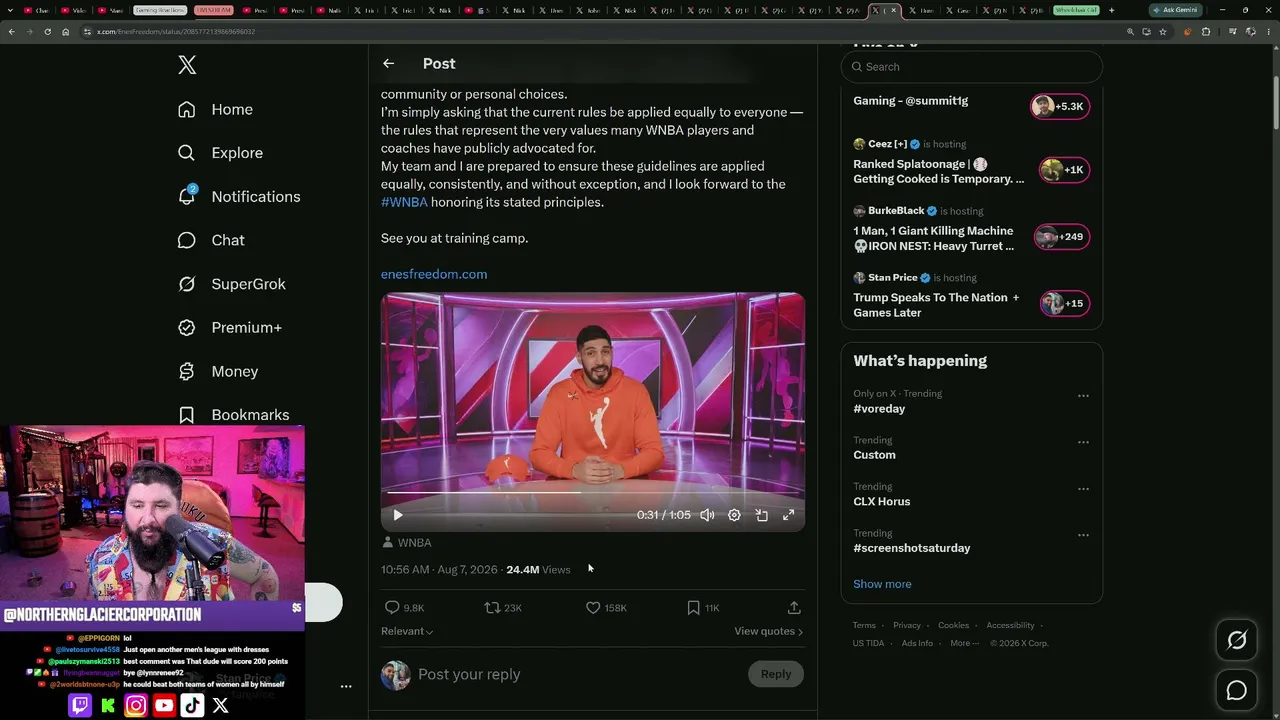Open the View quotes link
Screen dimensions: 1280x720
pos(769,631)
